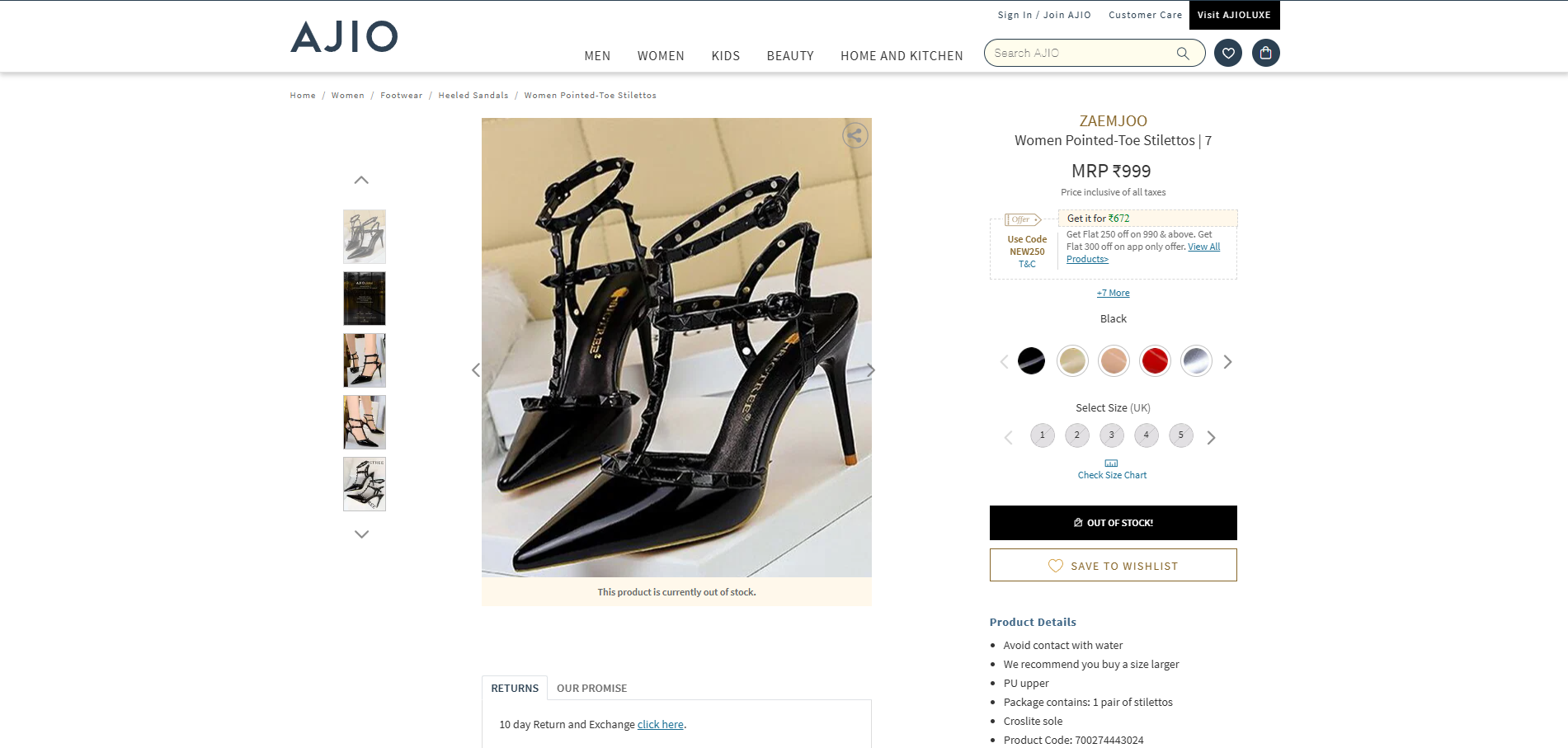Viewport: 1568px width, 748px height.
Task: Select the red color swatch
Action: (x=1154, y=361)
